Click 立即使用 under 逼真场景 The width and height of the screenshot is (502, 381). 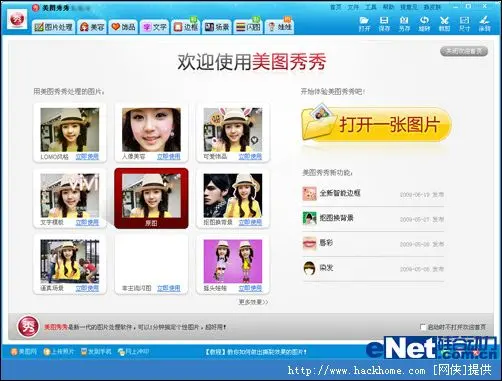tap(87, 288)
